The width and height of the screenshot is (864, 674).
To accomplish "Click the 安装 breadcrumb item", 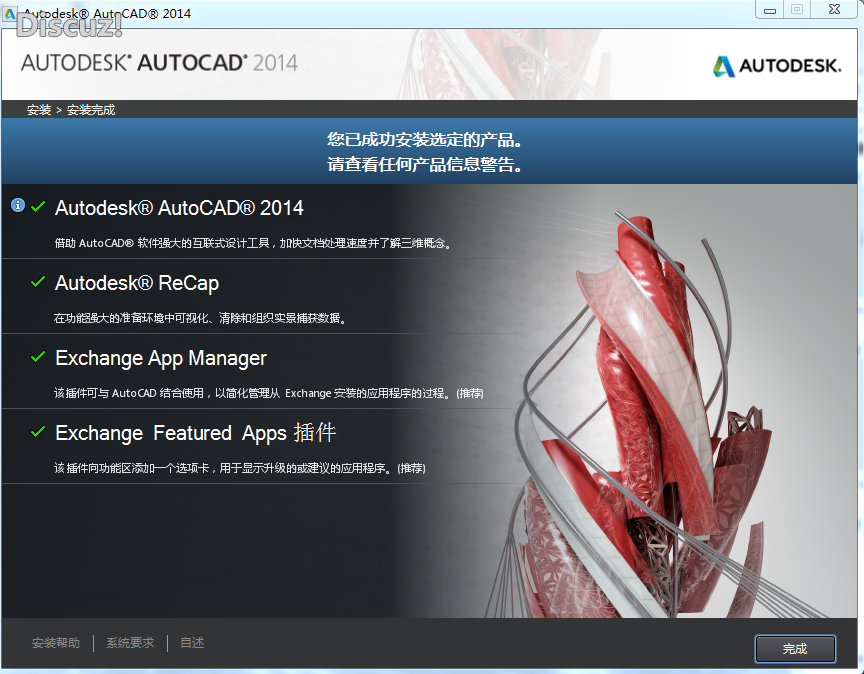I will [39, 110].
